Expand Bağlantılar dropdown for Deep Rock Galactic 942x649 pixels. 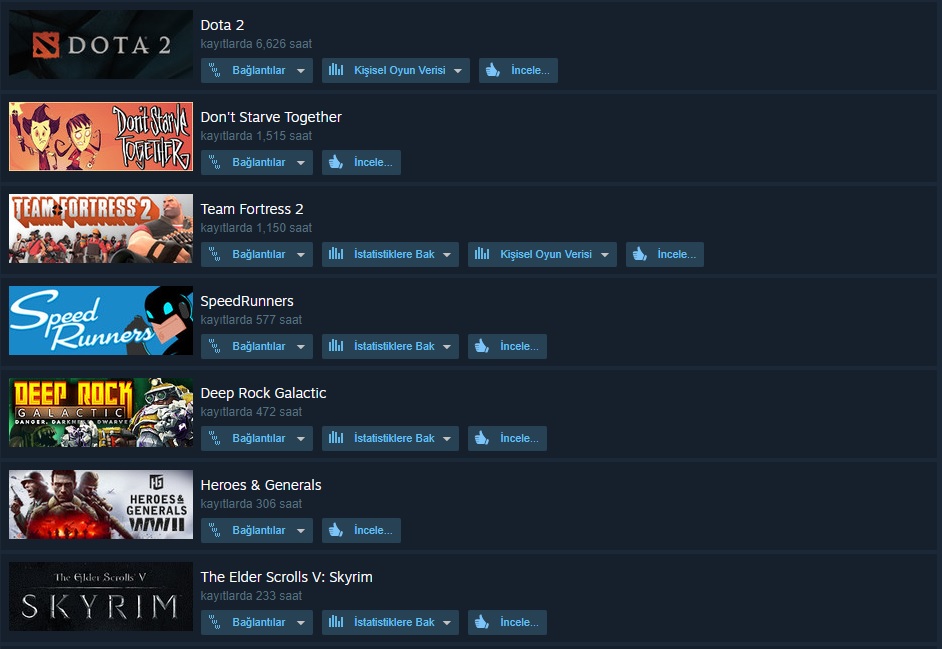[x=257, y=438]
